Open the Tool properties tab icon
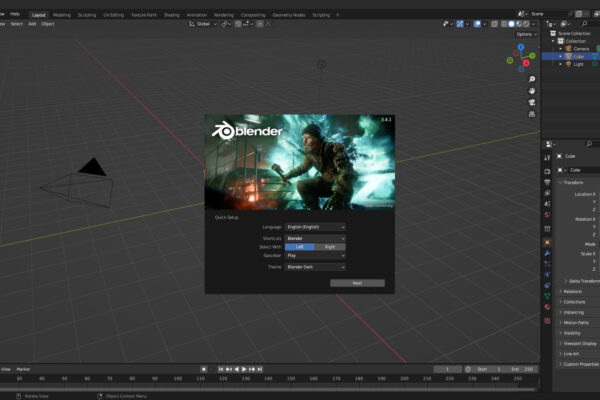The width and height of the screenshot is (600, 400). pyautogui.click(x=547, y=158)
